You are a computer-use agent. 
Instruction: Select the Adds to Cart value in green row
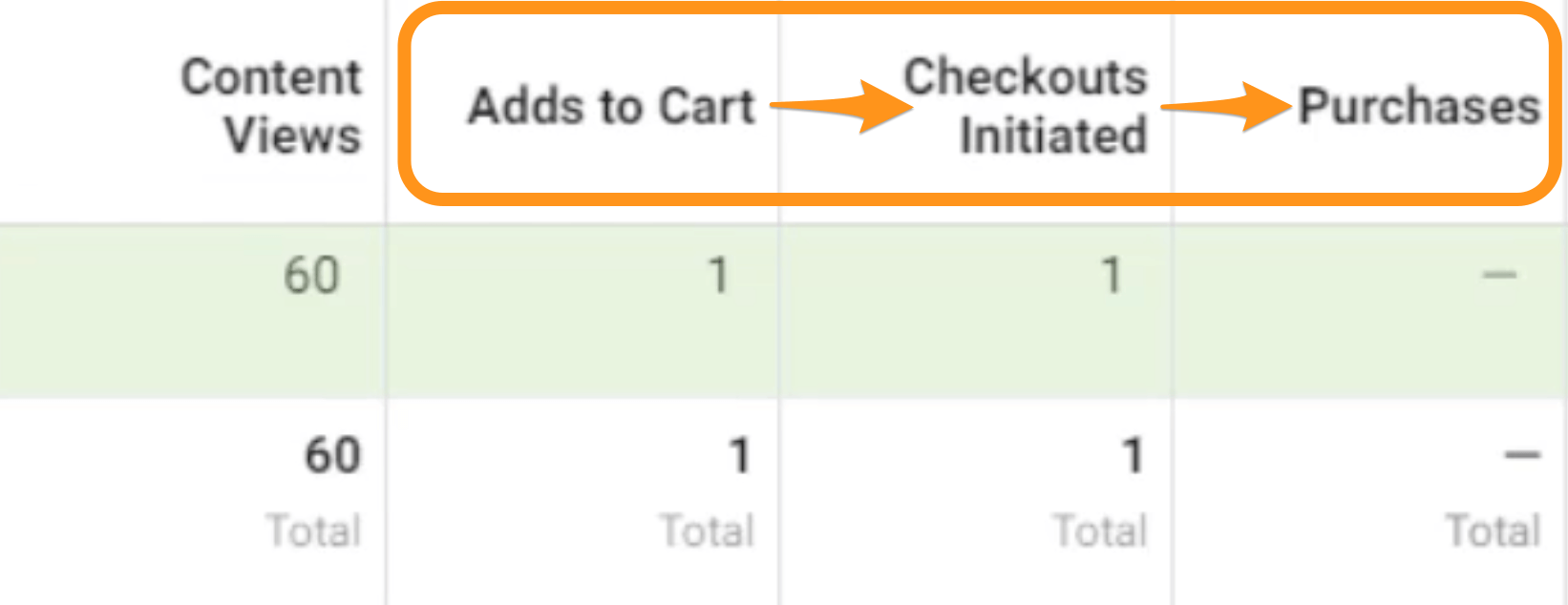(x=718, y=277)
